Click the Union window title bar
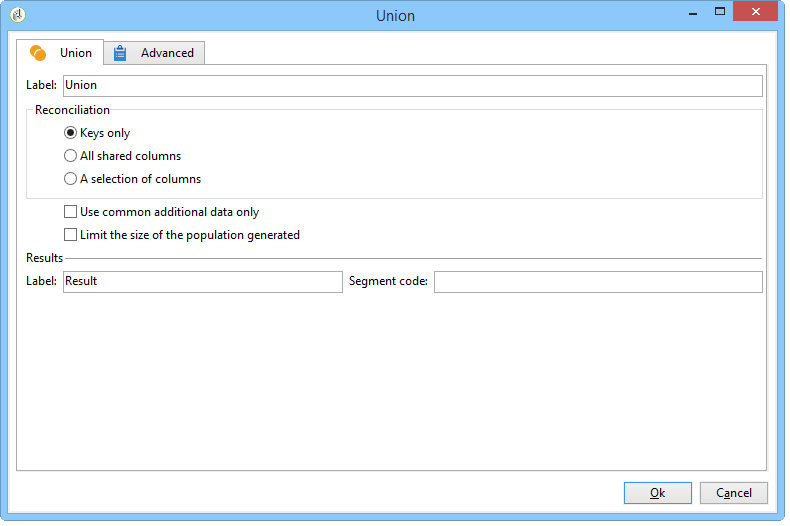This screenshot has height=526, width=790. [x=395, y=16]
